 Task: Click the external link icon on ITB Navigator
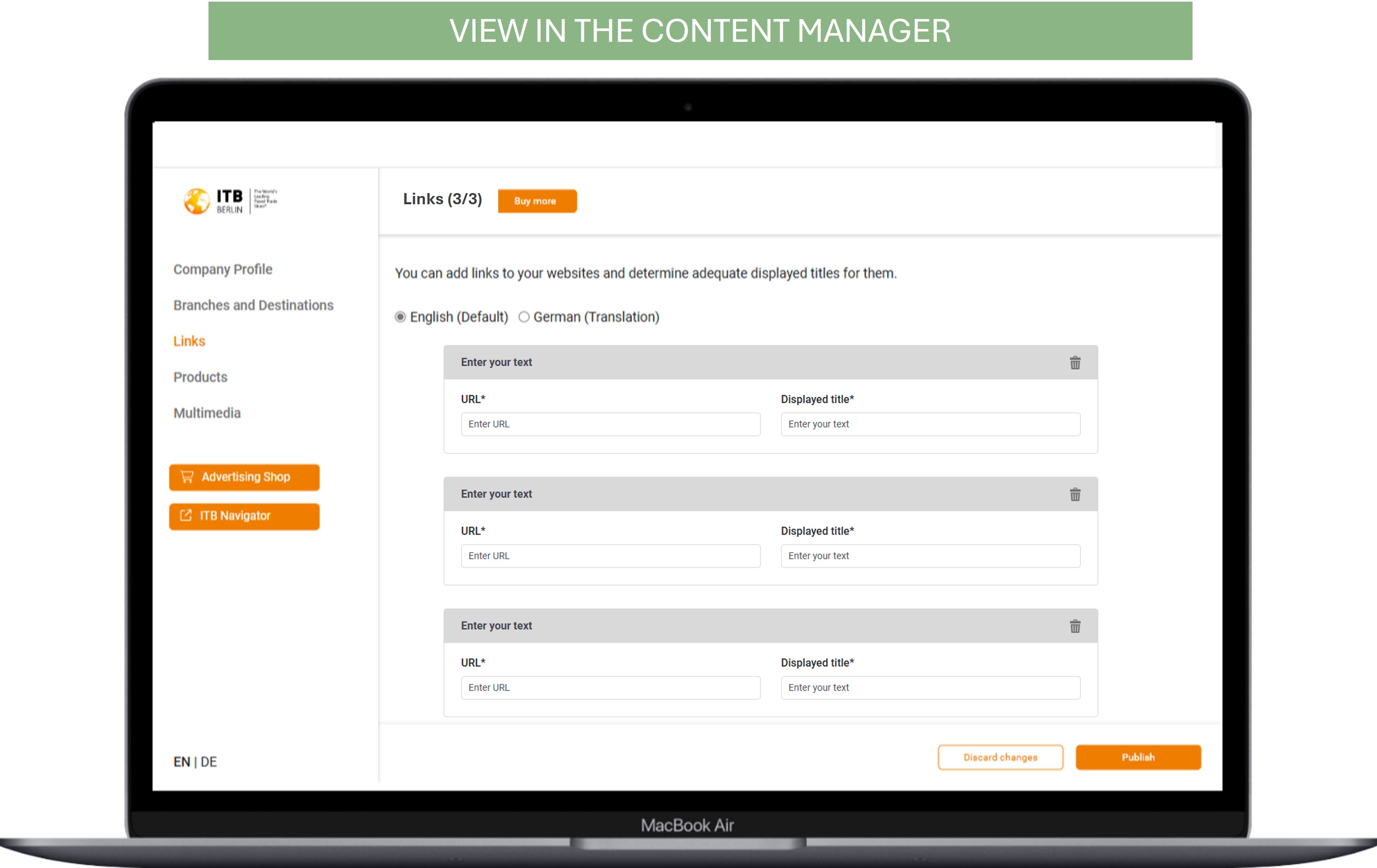click(x=186, y=515)
